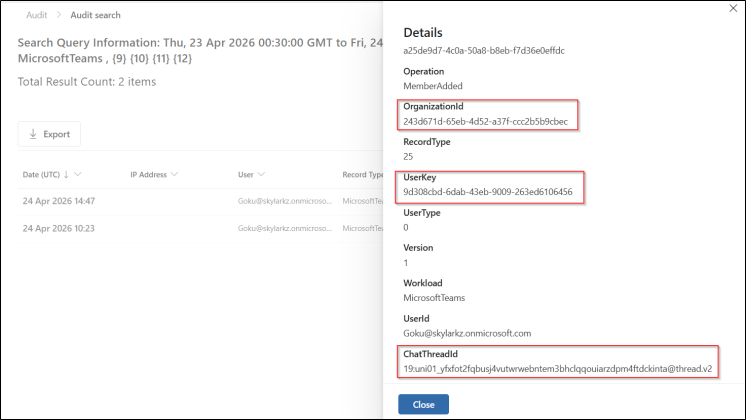The image size is (746, 420).
Task: Sort by Date (UTC) column header
Action: click(41, 175)
